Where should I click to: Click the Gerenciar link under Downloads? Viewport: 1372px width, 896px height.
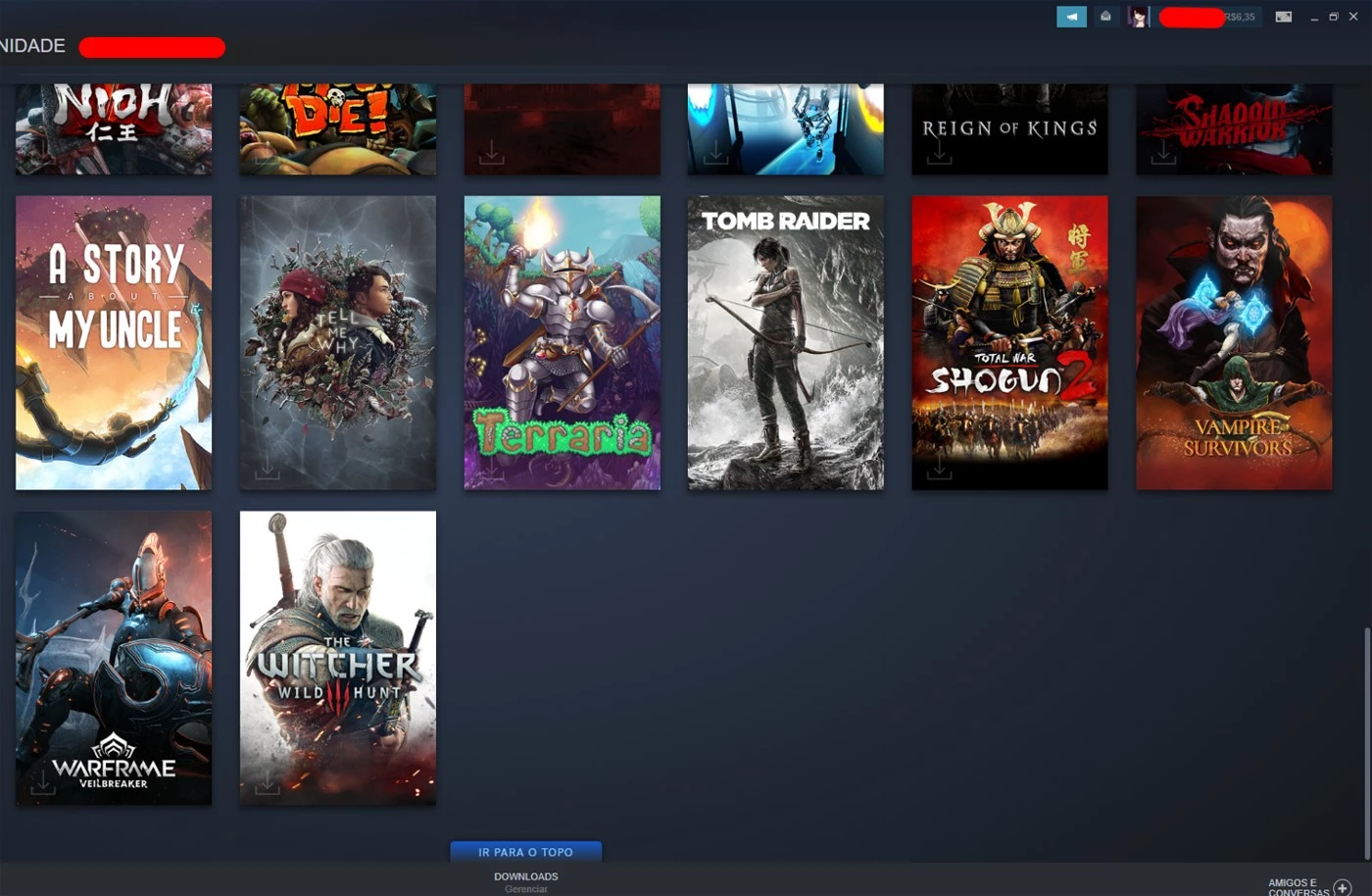[x=526, y=889]
